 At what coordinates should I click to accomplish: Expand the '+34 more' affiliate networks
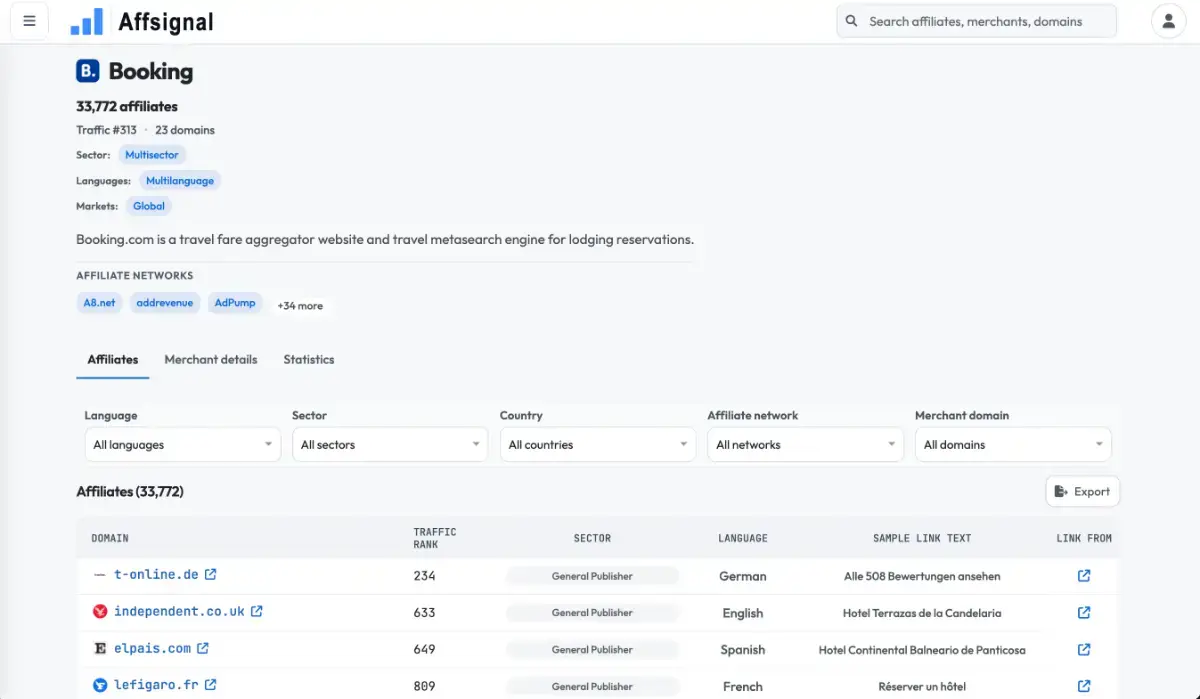pos(300,306)
